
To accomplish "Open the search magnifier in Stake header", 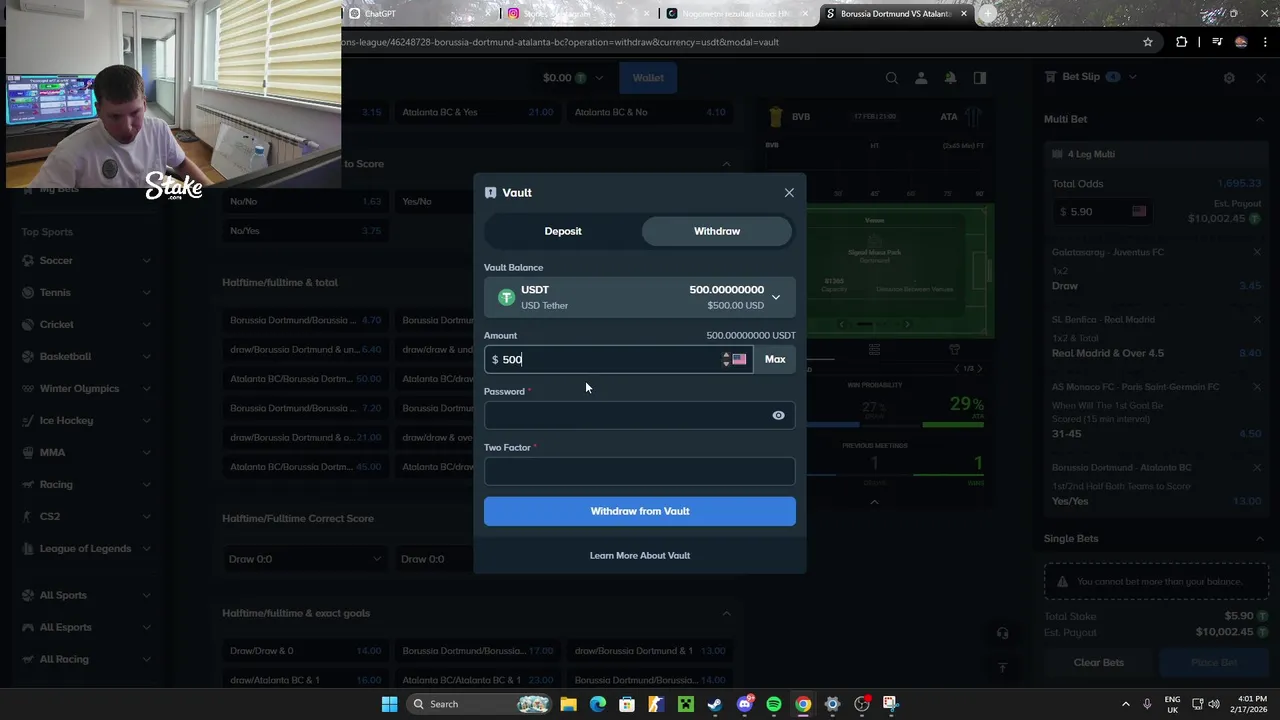I will click(892, 78).
